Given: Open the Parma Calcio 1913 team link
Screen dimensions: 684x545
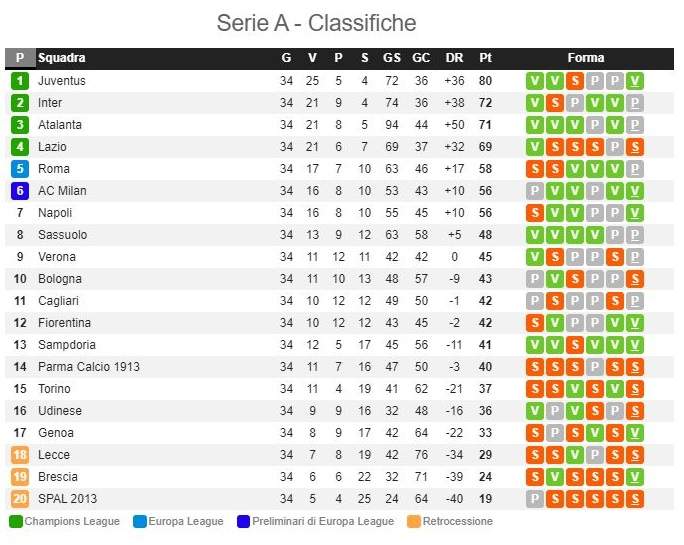Looking at the screenshot, I should click(x=89, y=367).
